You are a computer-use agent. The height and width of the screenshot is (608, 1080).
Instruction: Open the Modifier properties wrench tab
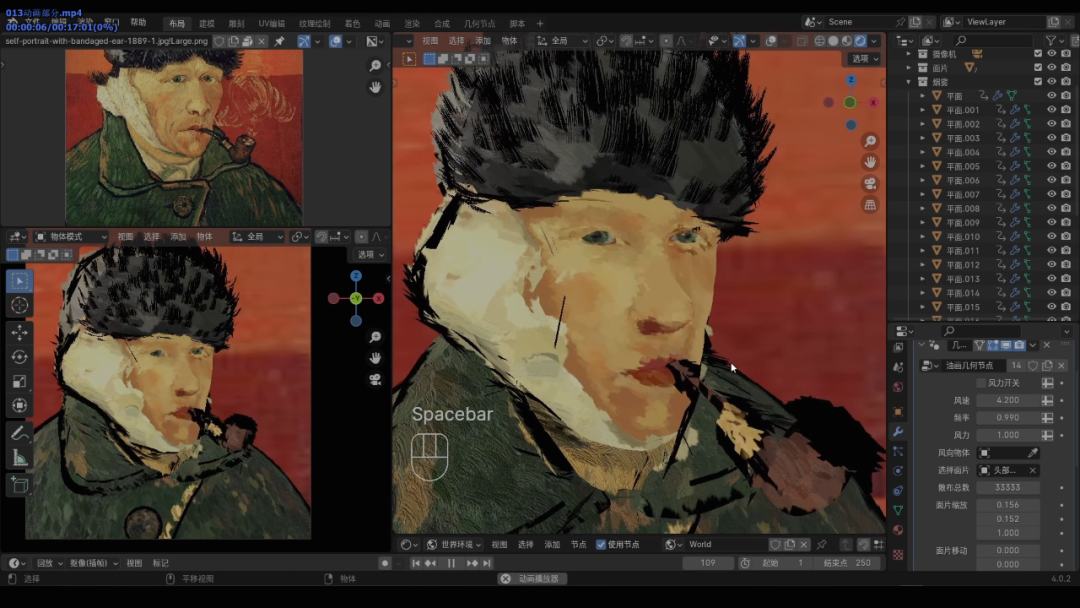pos(898,432)
